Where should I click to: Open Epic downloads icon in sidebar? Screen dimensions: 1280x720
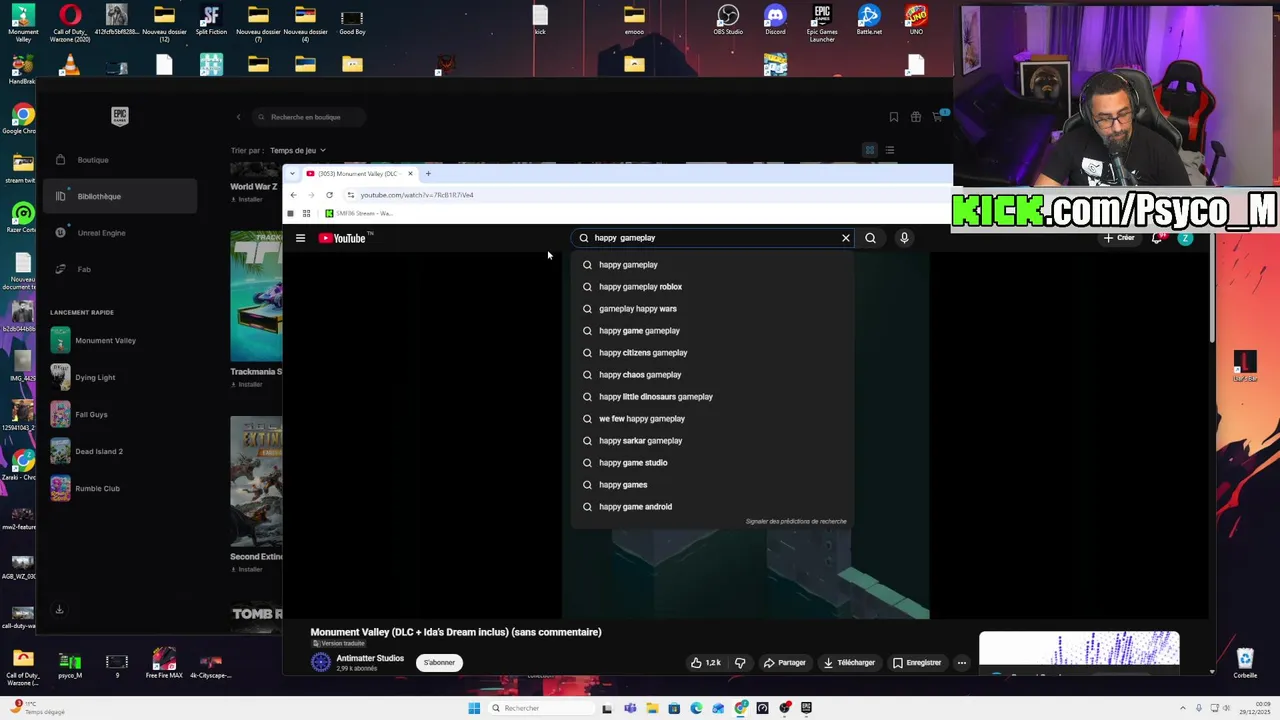coord(59,610)
